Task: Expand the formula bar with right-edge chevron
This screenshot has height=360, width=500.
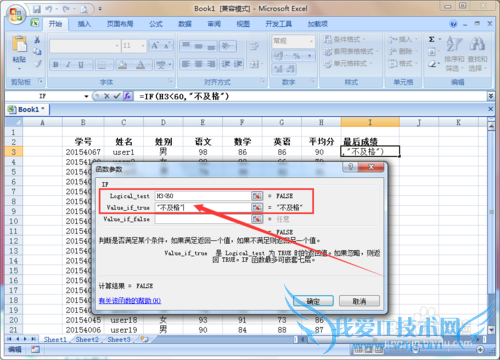Action: [x=491, y=96]
